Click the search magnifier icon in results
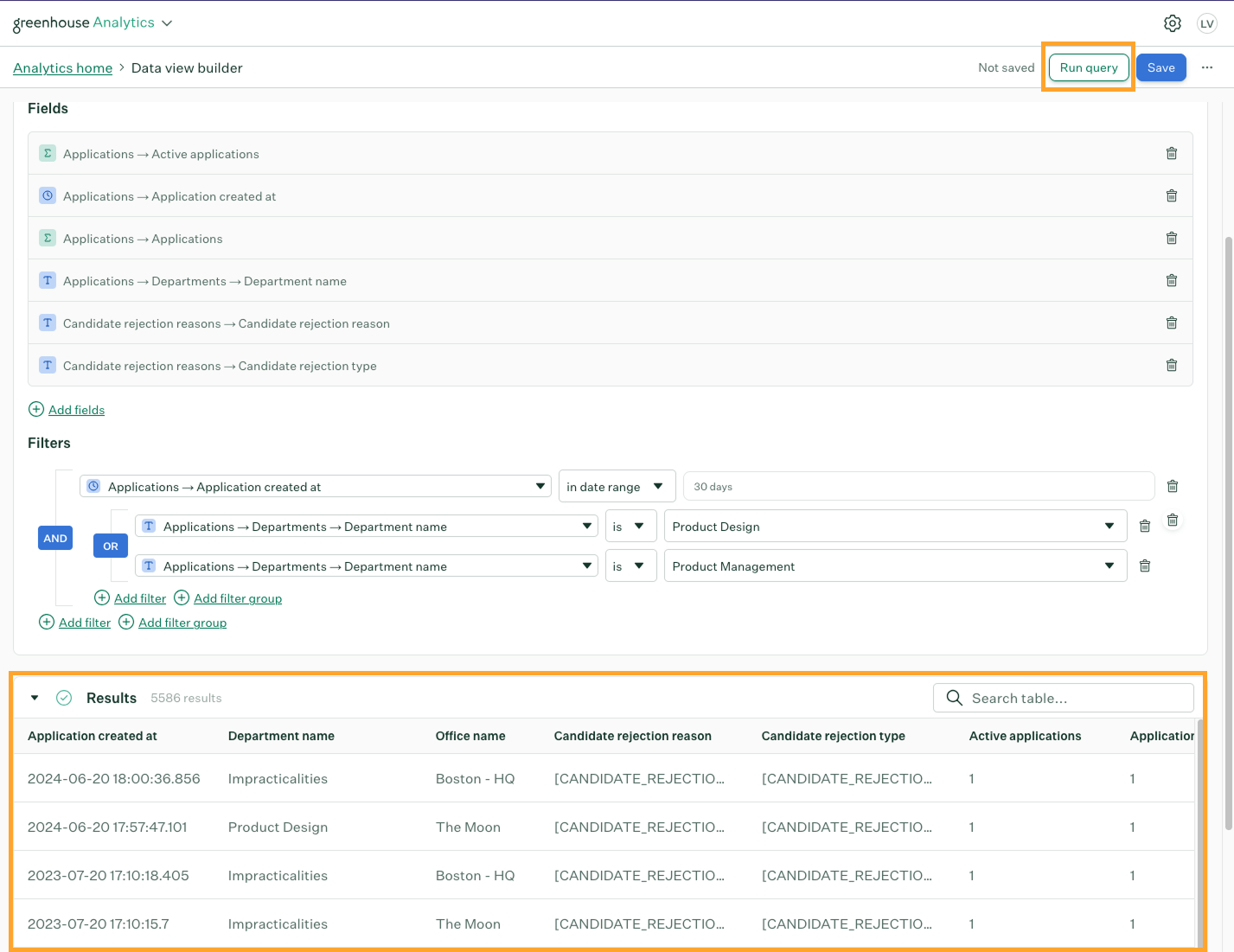 [x=954, y=698]
